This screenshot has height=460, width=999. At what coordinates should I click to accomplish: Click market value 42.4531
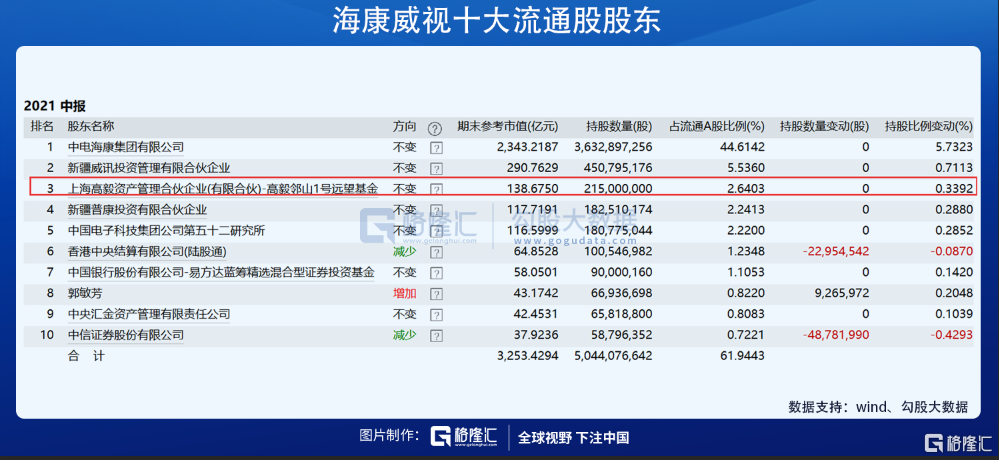click(535, 314)
